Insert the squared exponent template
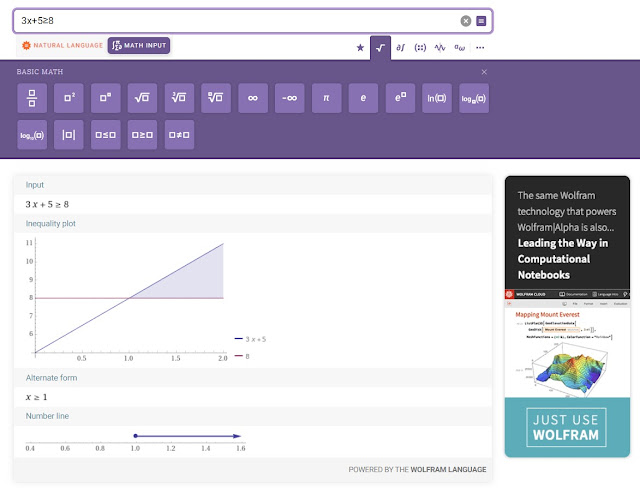The width and height of the screenshot is (640, 488). pyautogui.click(x=69, y=98)
